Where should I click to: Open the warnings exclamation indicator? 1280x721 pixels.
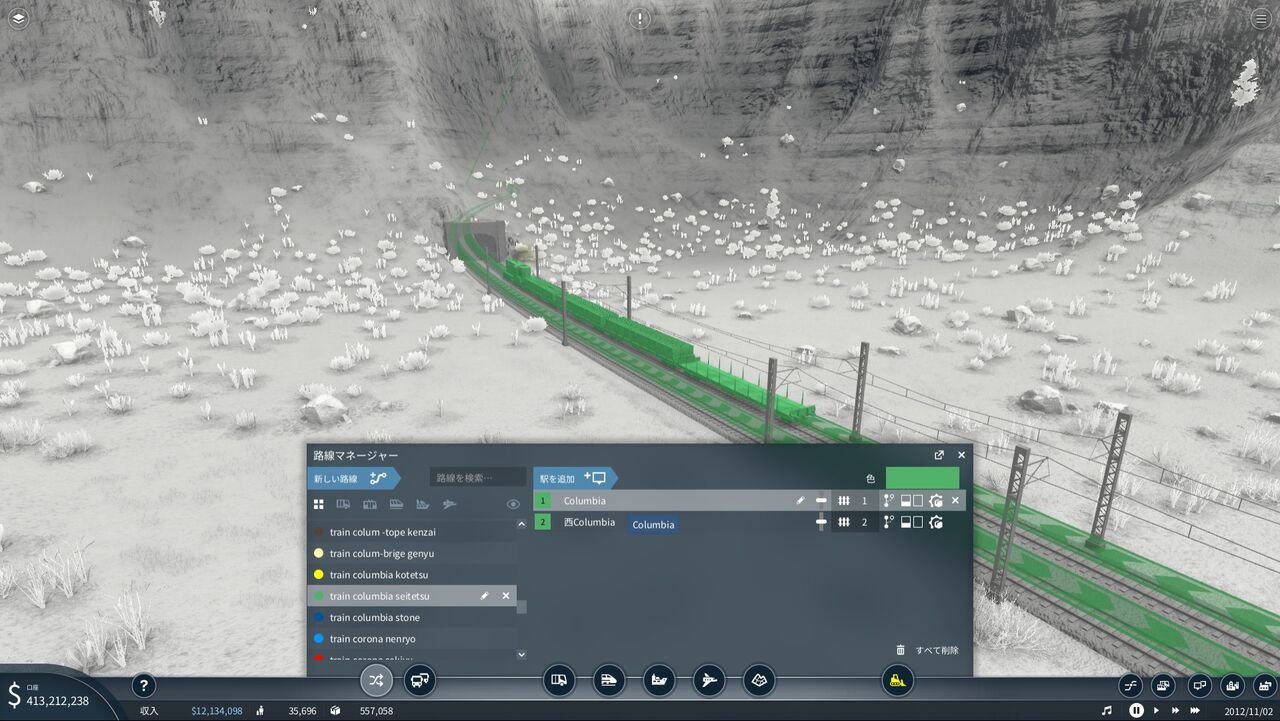pyautogui.click(x=640, y=18)
